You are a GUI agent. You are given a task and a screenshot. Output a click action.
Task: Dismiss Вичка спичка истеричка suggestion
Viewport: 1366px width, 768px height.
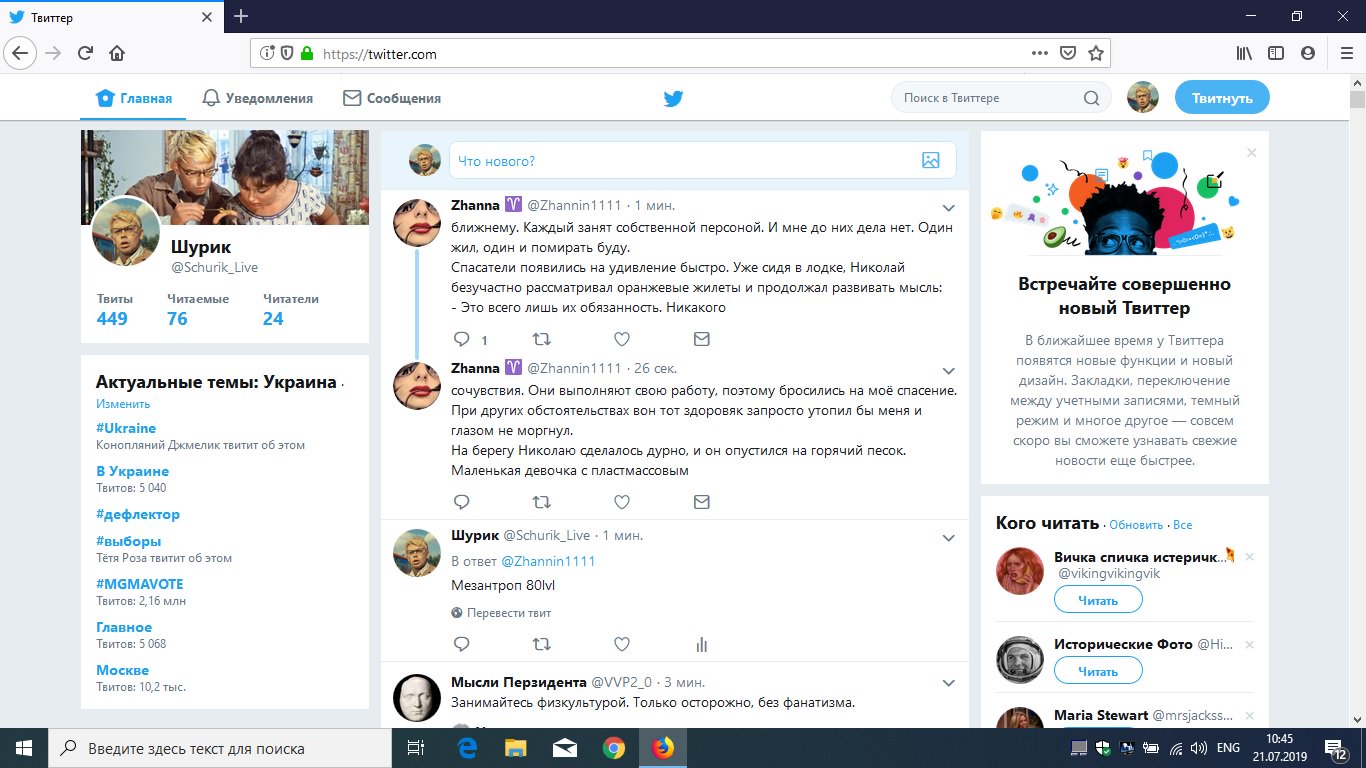pyautogui.click(x=1250, y=557)
